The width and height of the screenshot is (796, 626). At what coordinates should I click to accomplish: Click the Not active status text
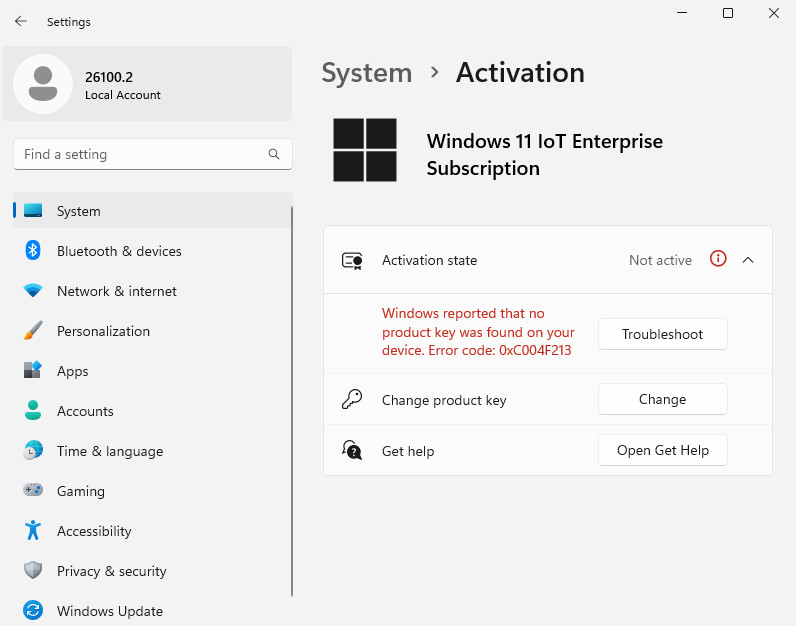coord(660,260)
